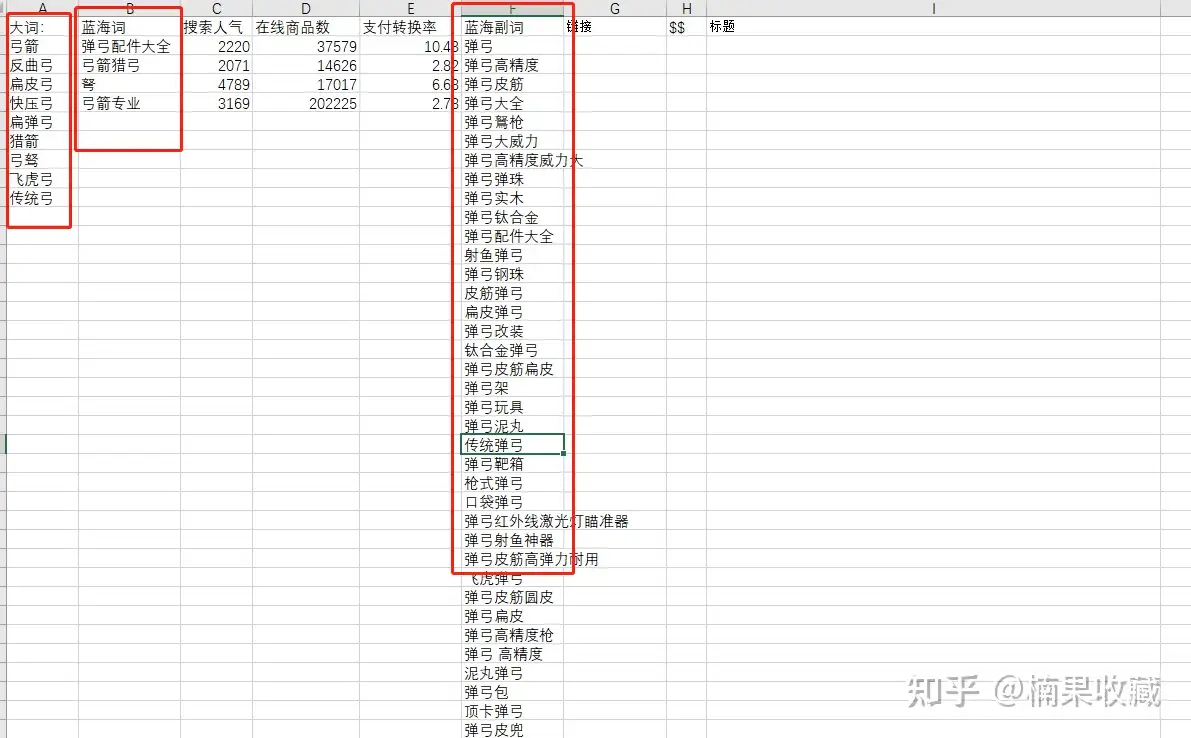Select the '在线商品数' header cell
1191x738 pixels.
point(305,27)
